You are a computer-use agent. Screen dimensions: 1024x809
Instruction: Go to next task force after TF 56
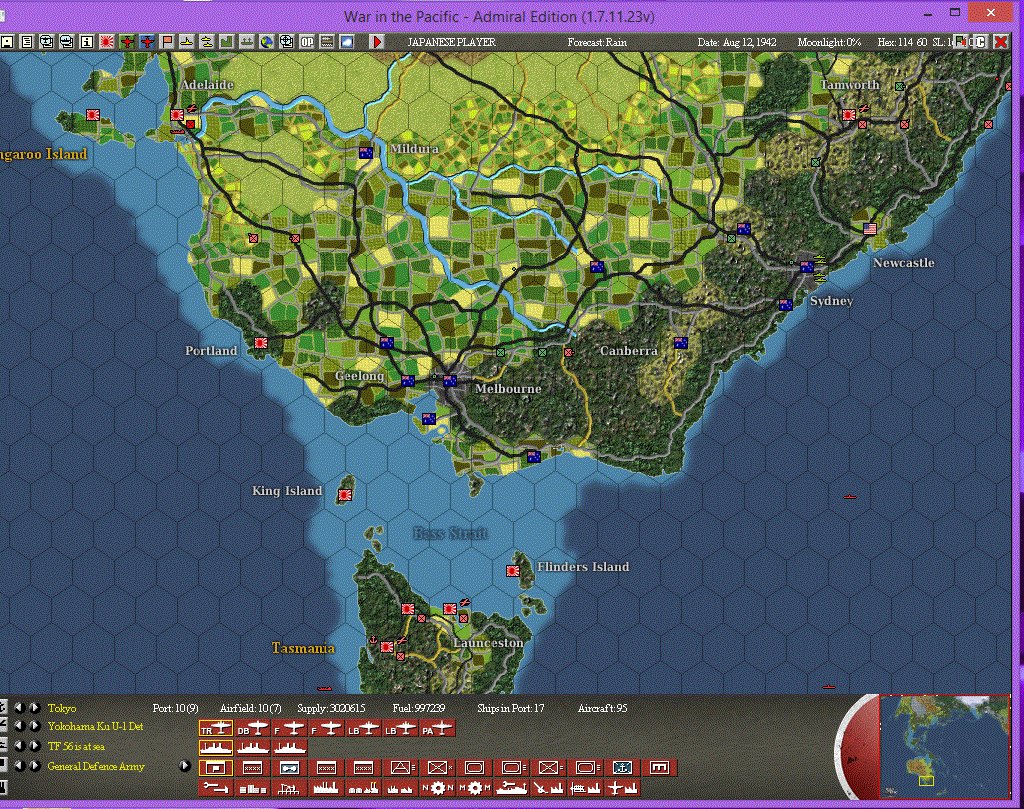click(35, 746)
